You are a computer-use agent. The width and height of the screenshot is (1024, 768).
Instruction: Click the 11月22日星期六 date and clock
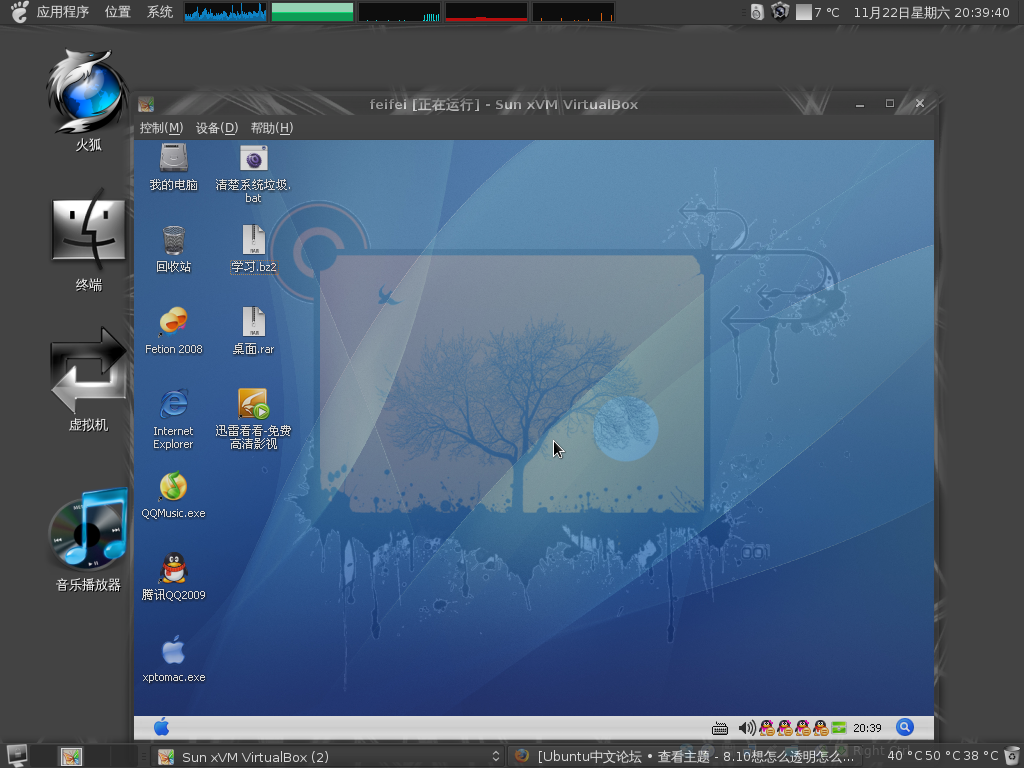[931, 12]
